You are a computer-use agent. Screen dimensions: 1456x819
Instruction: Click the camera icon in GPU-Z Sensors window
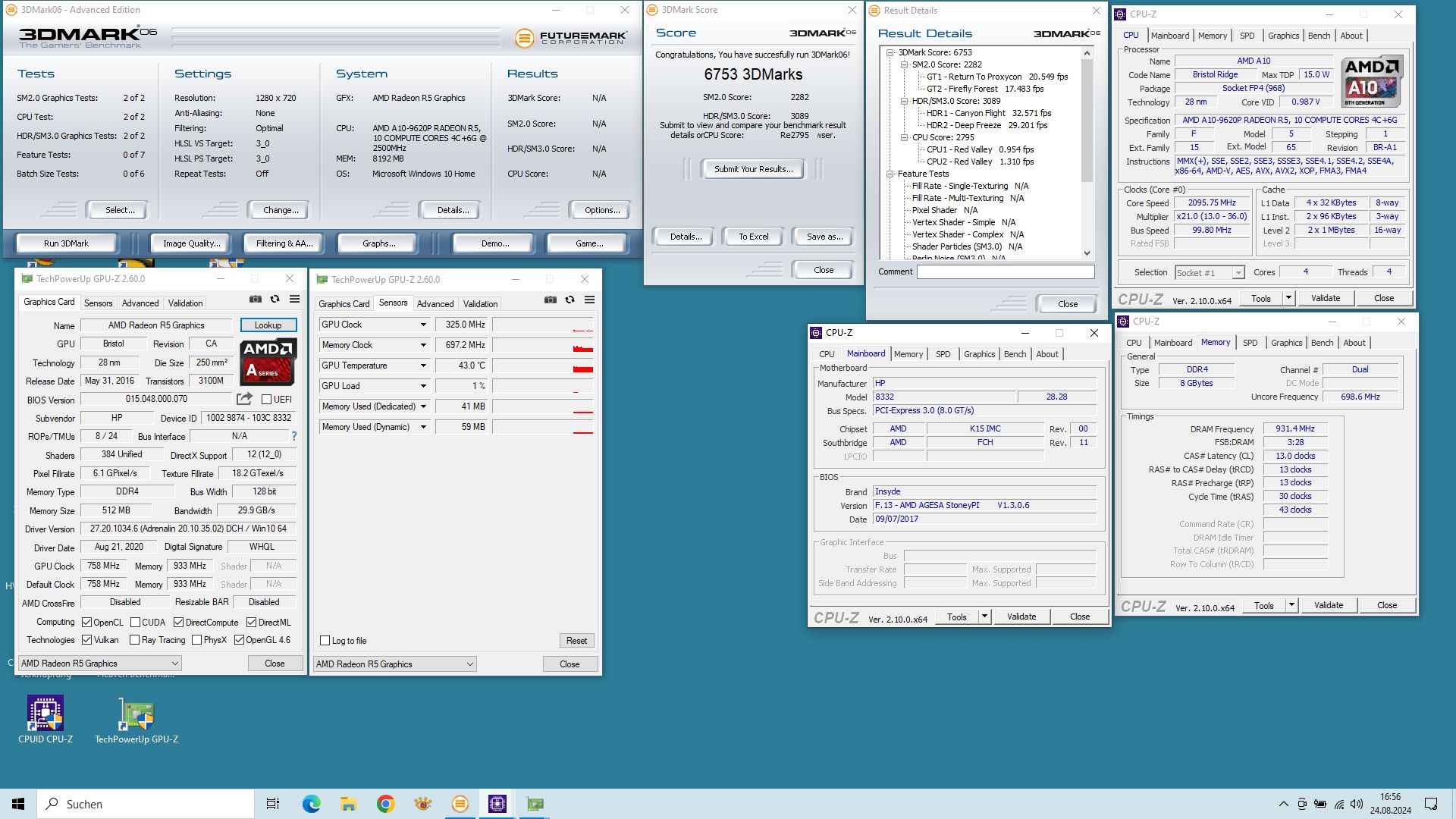(x=551, y=300)
